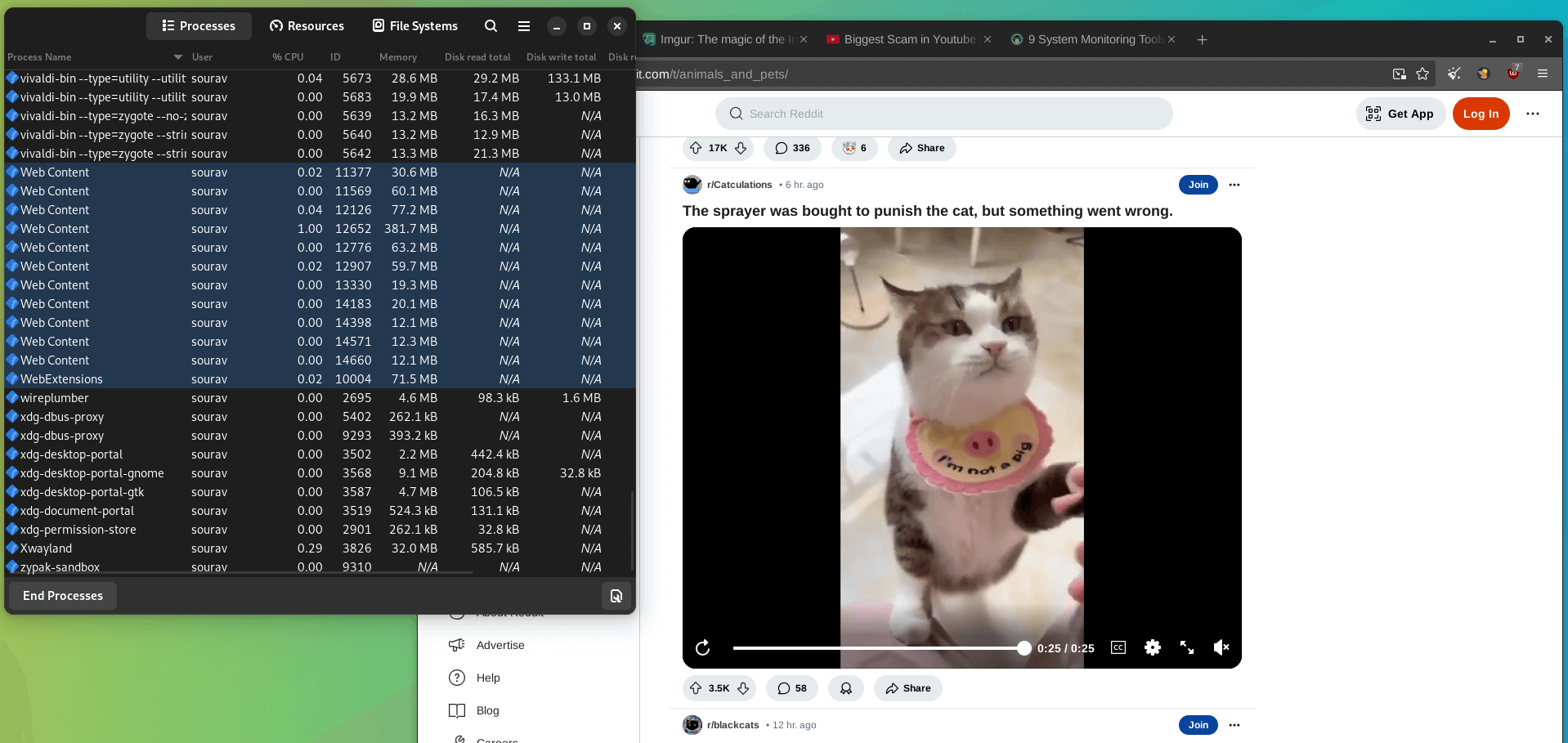
Task: Click the Log In button
Action: coord(1481,114)
